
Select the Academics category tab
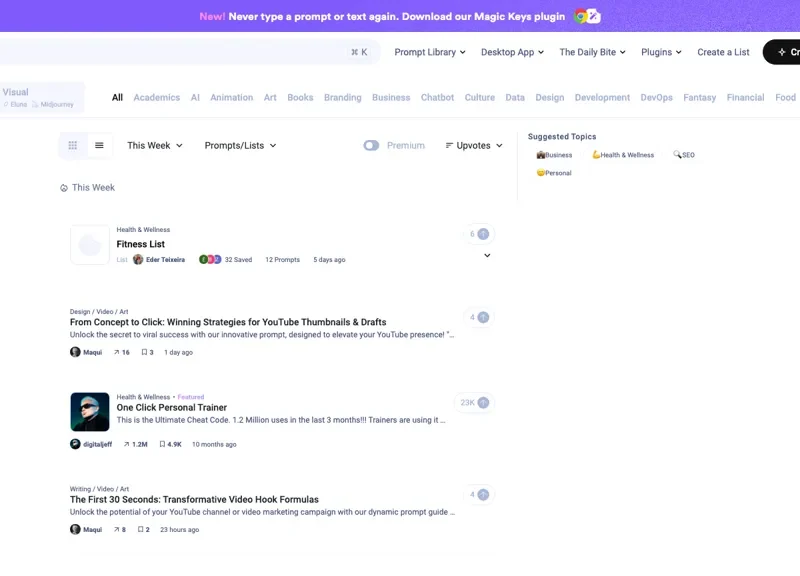pos(156,98)
